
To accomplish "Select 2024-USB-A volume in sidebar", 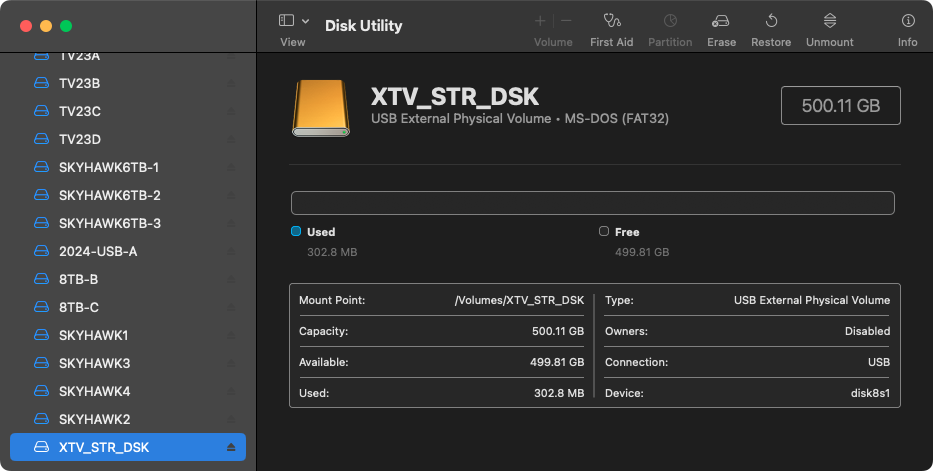I will click(128, 251).
